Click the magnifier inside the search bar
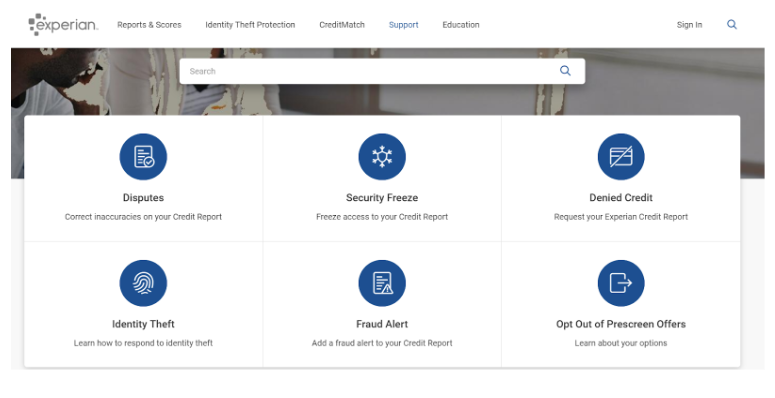 (565, 71)
